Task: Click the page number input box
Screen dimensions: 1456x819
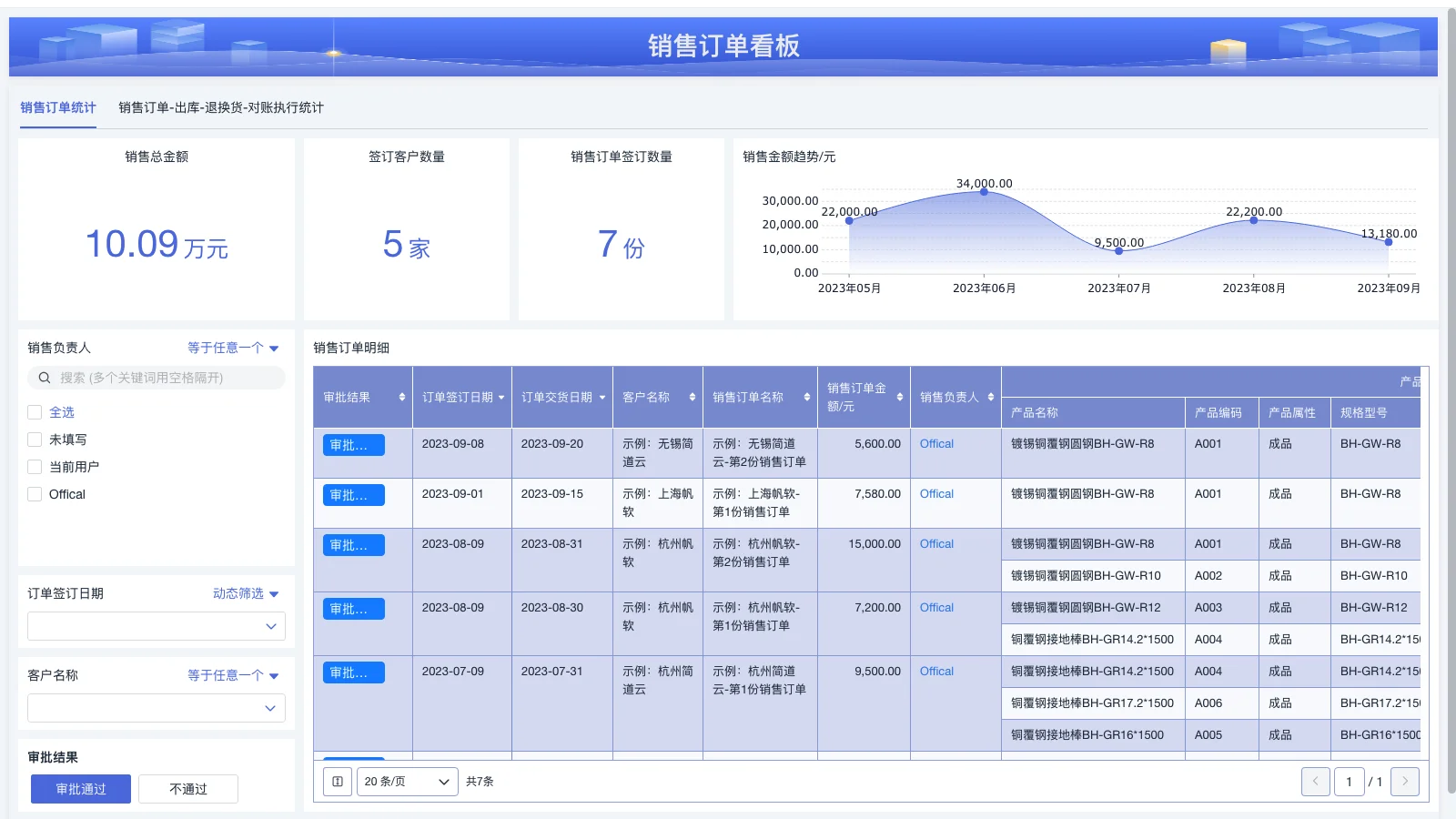Action: tap(1349, 782)
